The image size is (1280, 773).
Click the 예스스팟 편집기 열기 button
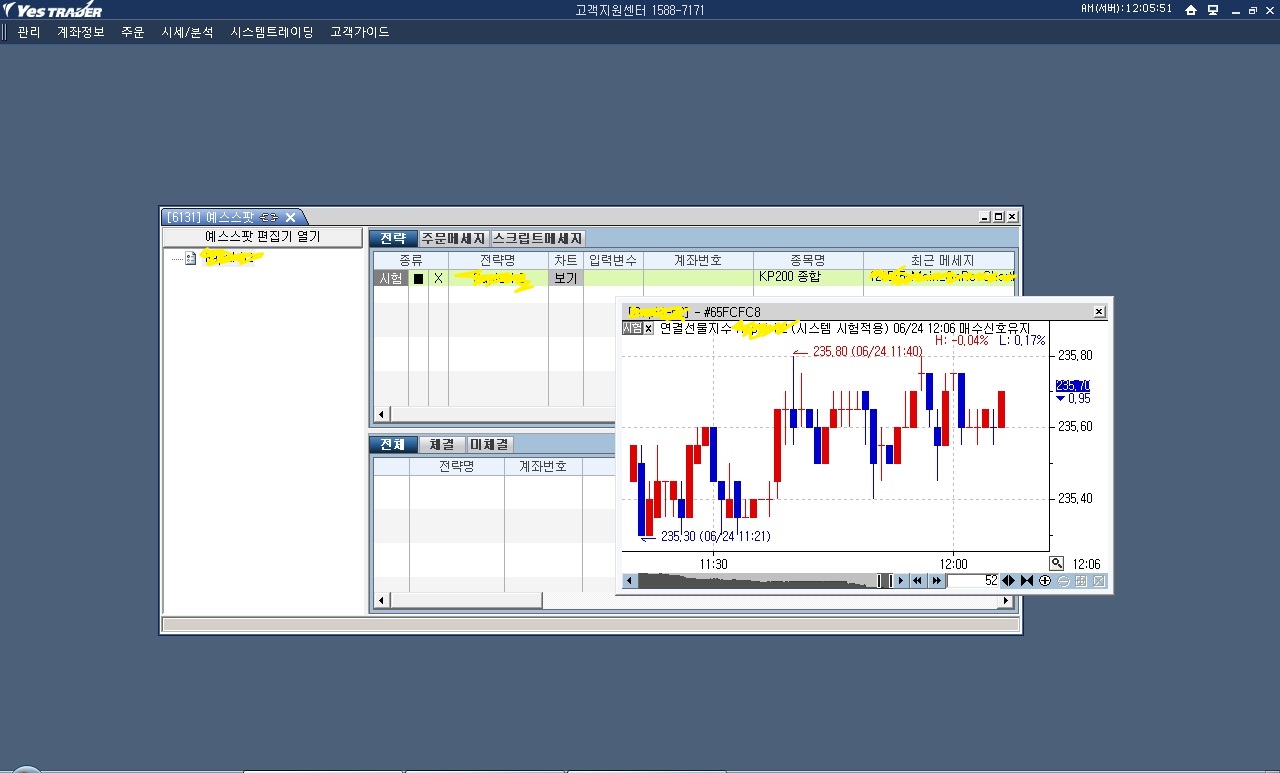(x=263, y=237)
